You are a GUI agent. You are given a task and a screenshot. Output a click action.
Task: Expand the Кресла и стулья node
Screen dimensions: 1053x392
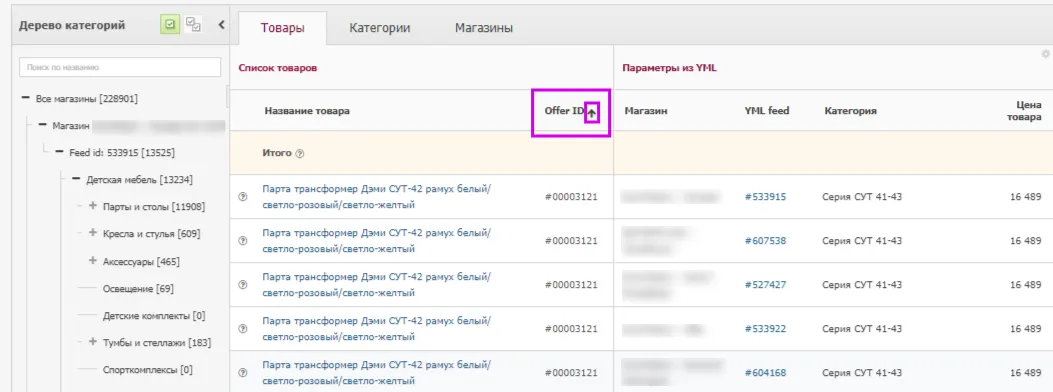93,233
